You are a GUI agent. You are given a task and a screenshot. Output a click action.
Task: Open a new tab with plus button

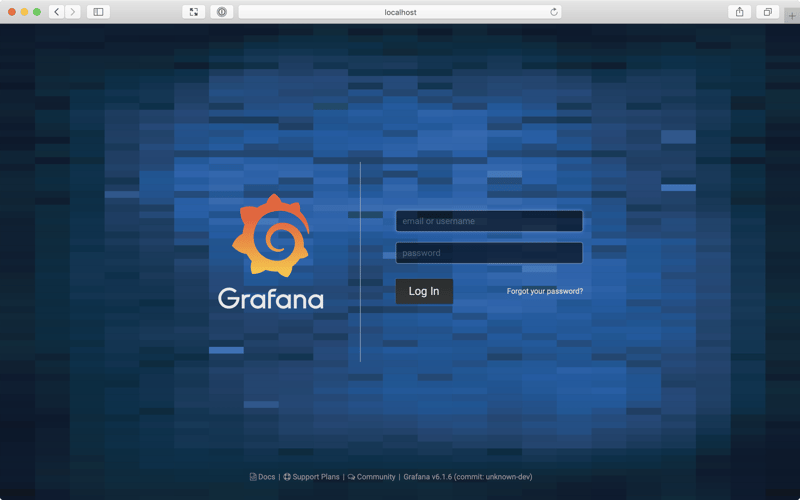(792, 16)
